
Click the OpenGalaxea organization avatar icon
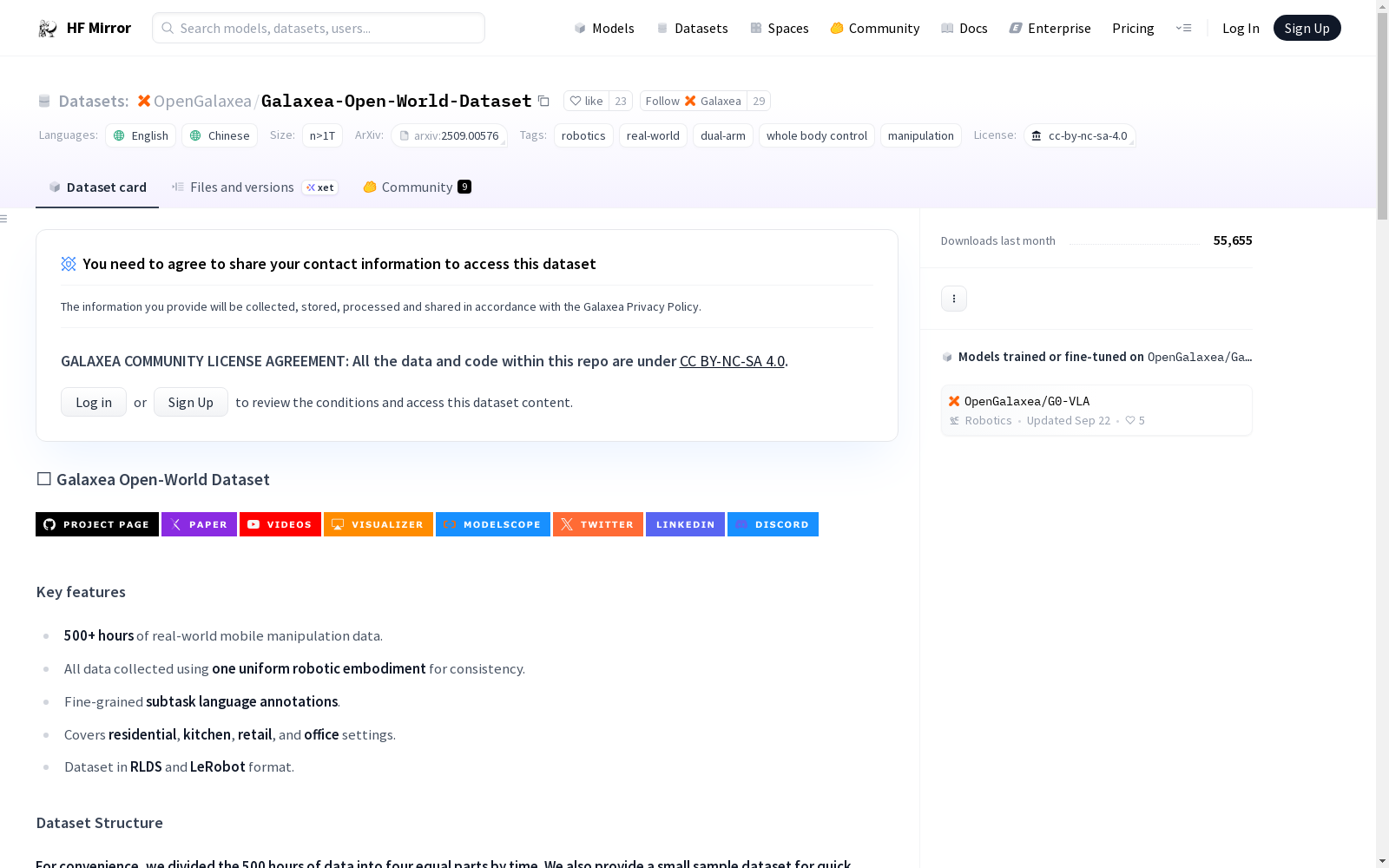click(x=144, y=101)
